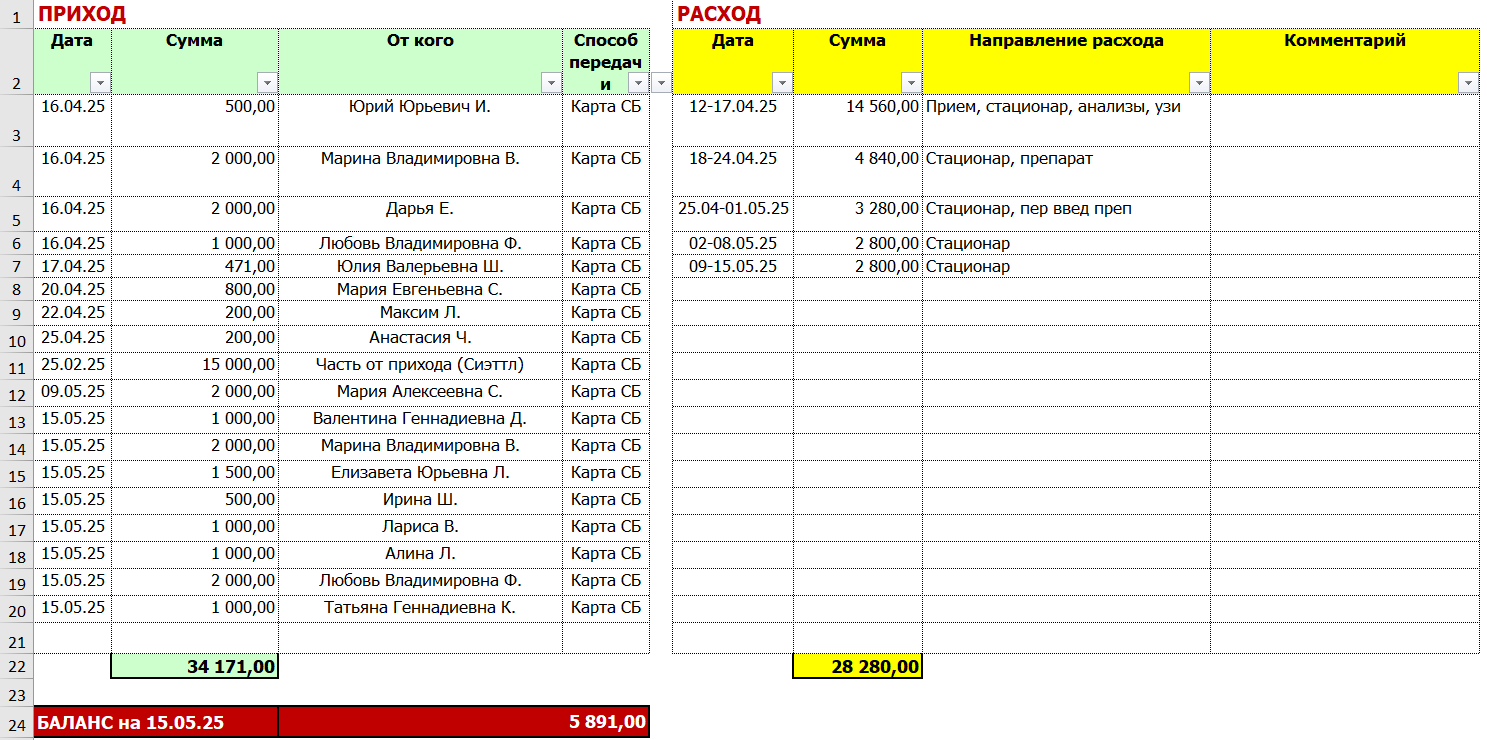Select the Валентина Геннадиевна Д. cell
1487x740 pixels.
click(421, 419)
